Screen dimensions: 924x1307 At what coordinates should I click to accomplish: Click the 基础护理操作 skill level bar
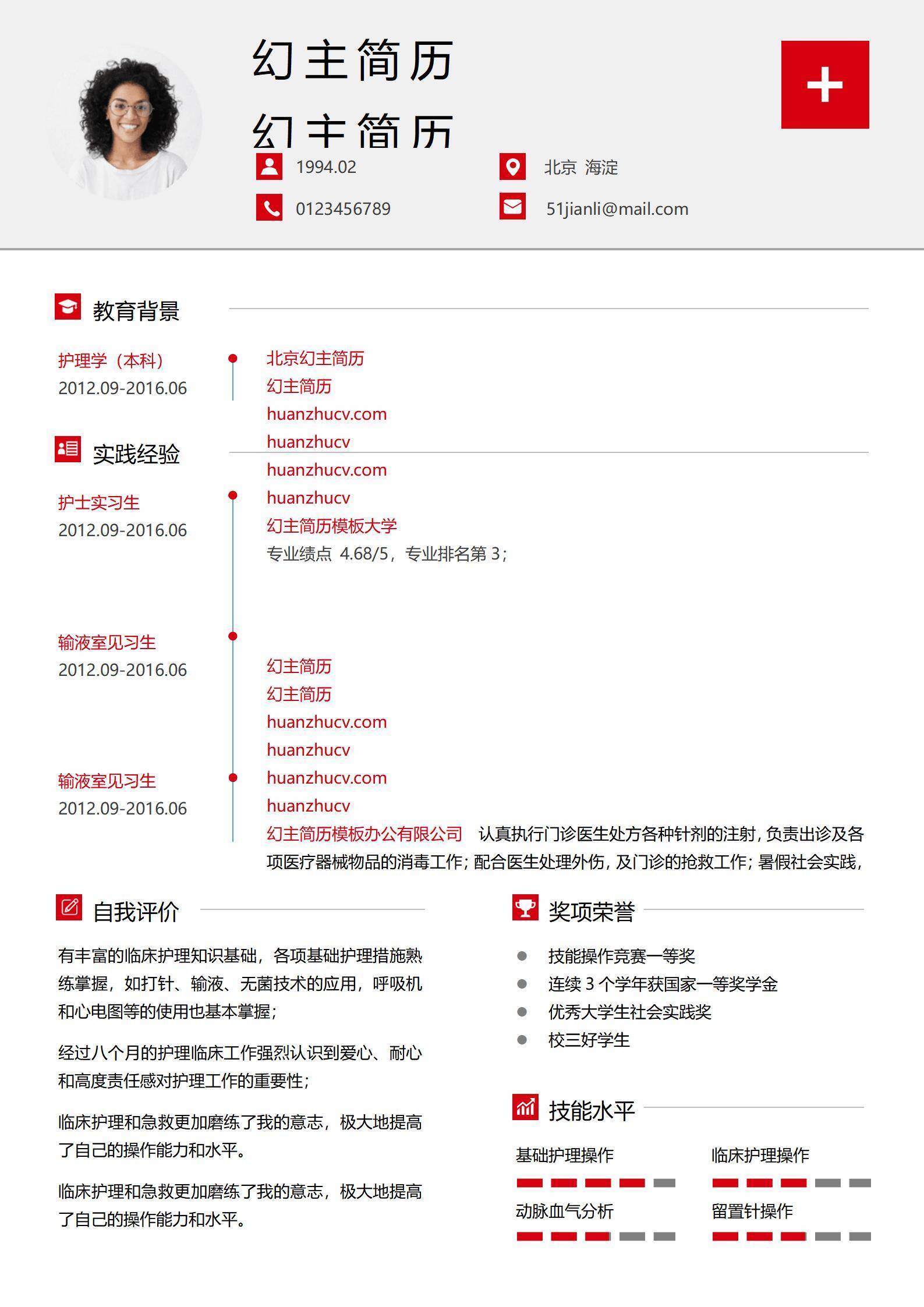click(x=596, y=1182)
